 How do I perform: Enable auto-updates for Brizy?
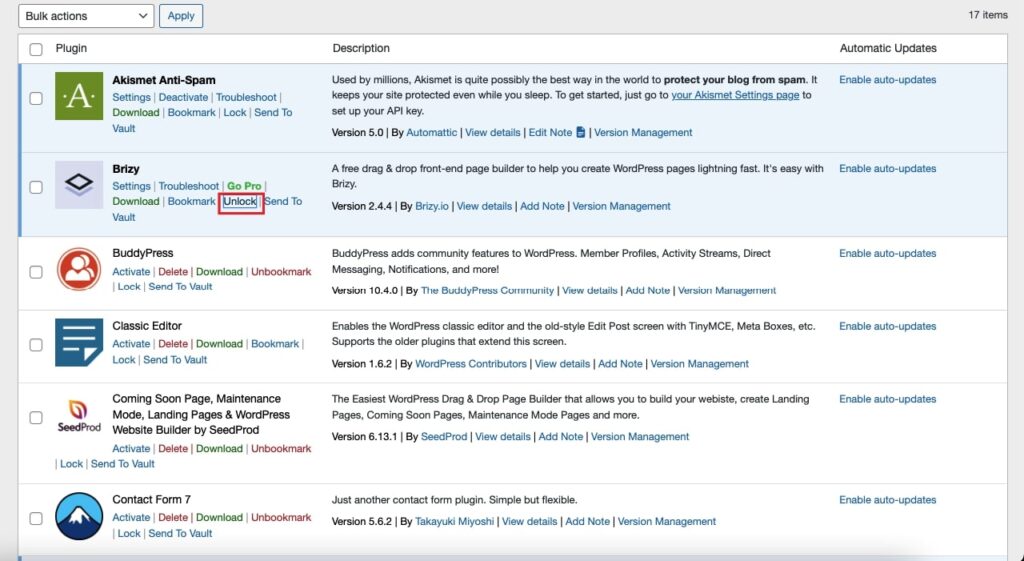(888, 168)
